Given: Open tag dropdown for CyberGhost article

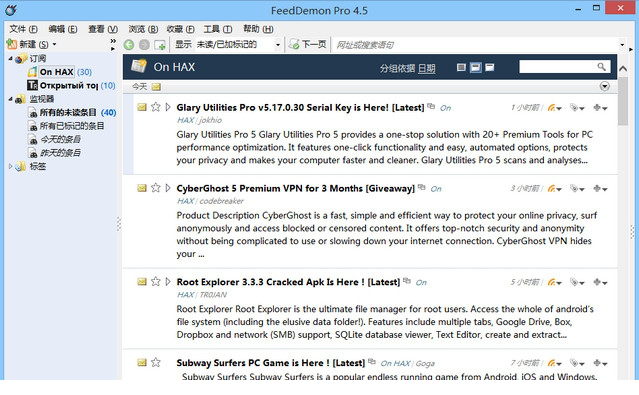Looking at the screenshot, I should click(x=577, y=189).
